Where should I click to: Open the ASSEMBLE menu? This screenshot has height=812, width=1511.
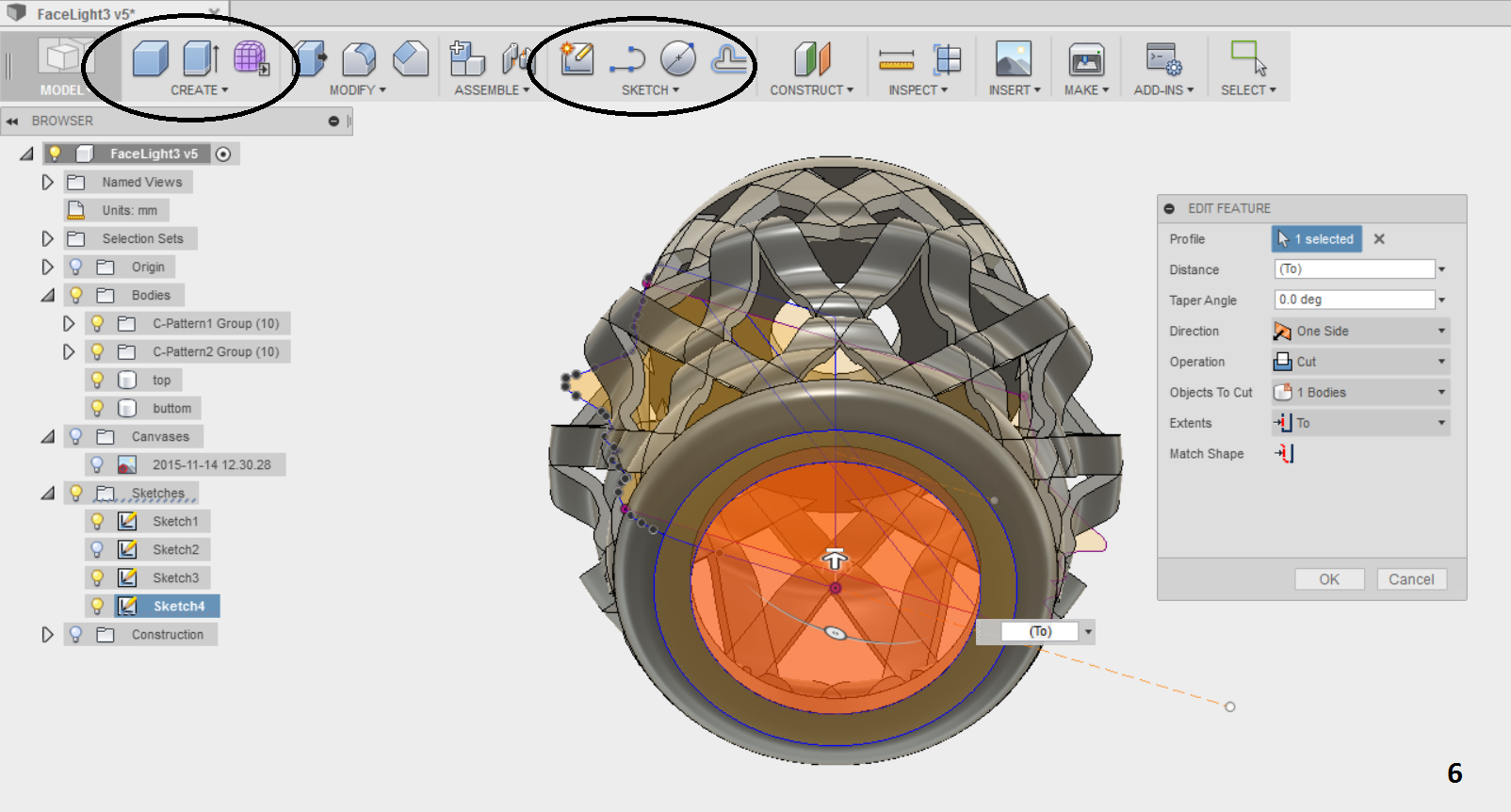pos(492,89)
